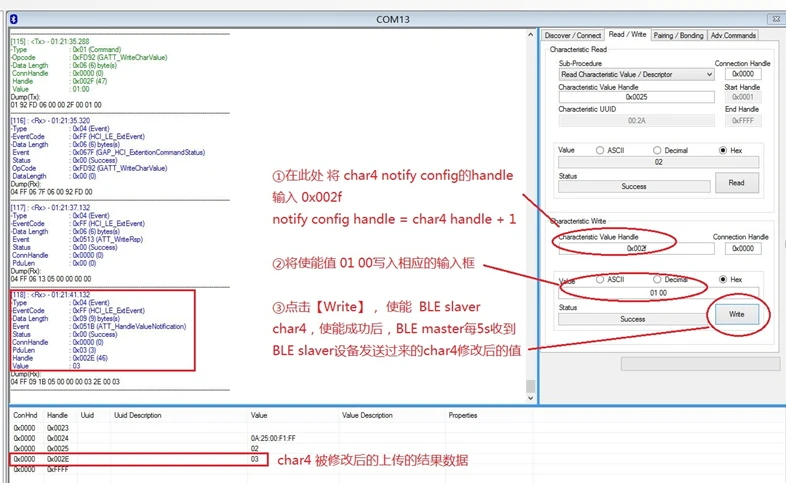786x483 pixels.
Task: Select ASCII radio in Characteristic Read
Action: (600, 150)
